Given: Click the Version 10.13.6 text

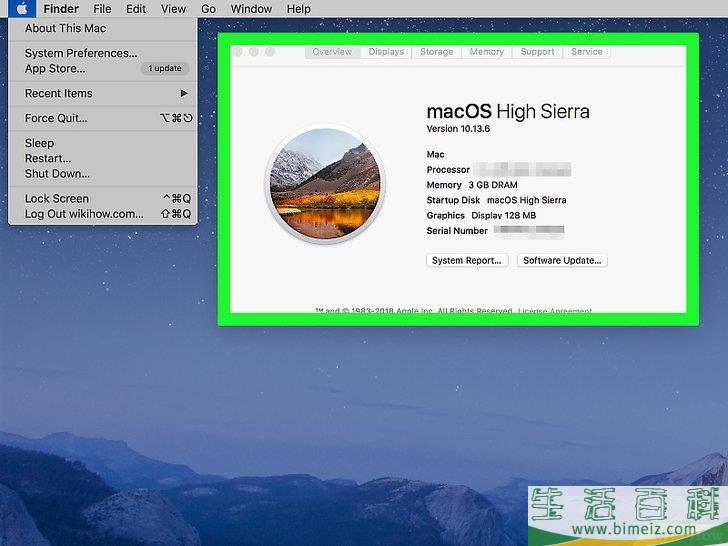Looking at the screenshot, I should point(458,129).
